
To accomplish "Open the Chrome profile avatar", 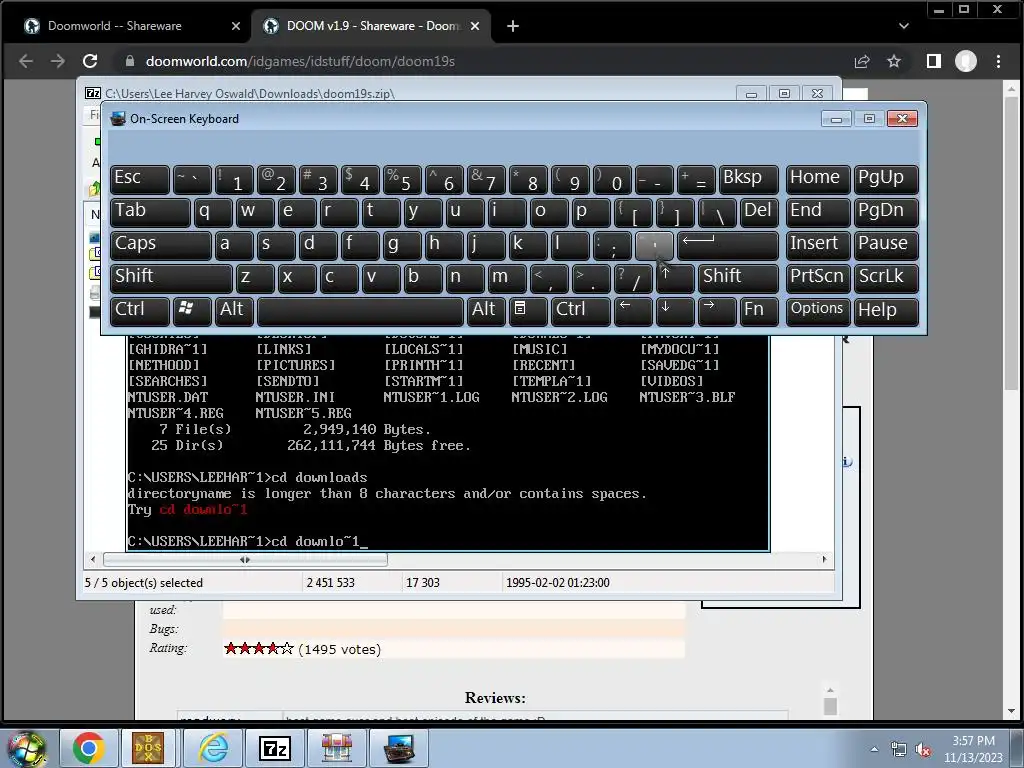I will click(x=966, y=61).
